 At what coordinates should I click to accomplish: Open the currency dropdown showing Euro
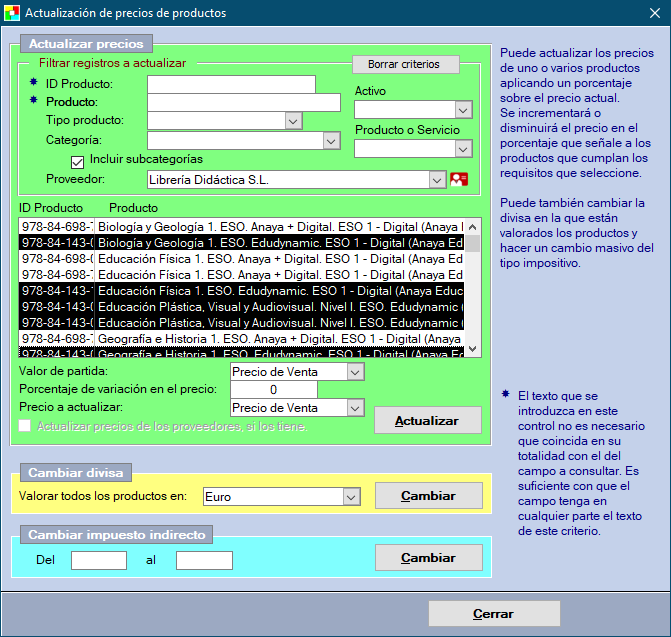[x=350, y=497]
